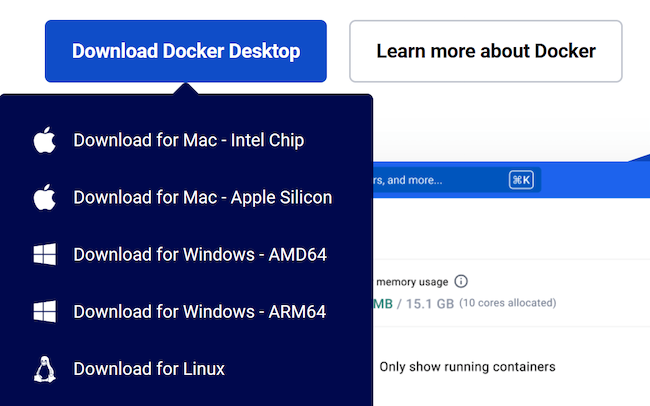Click the Apple icon beside Apple Silicon
The width and height of the screenshot is (650, 406).
point(44,197)
